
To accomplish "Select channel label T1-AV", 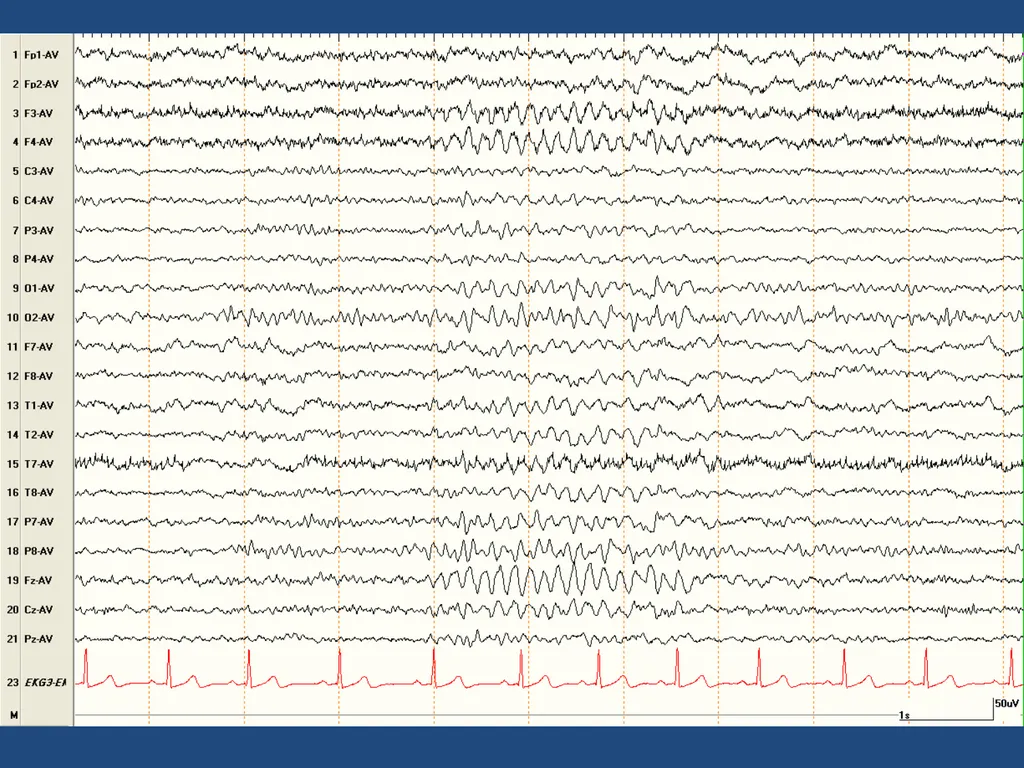I will (x=39, y=406).
